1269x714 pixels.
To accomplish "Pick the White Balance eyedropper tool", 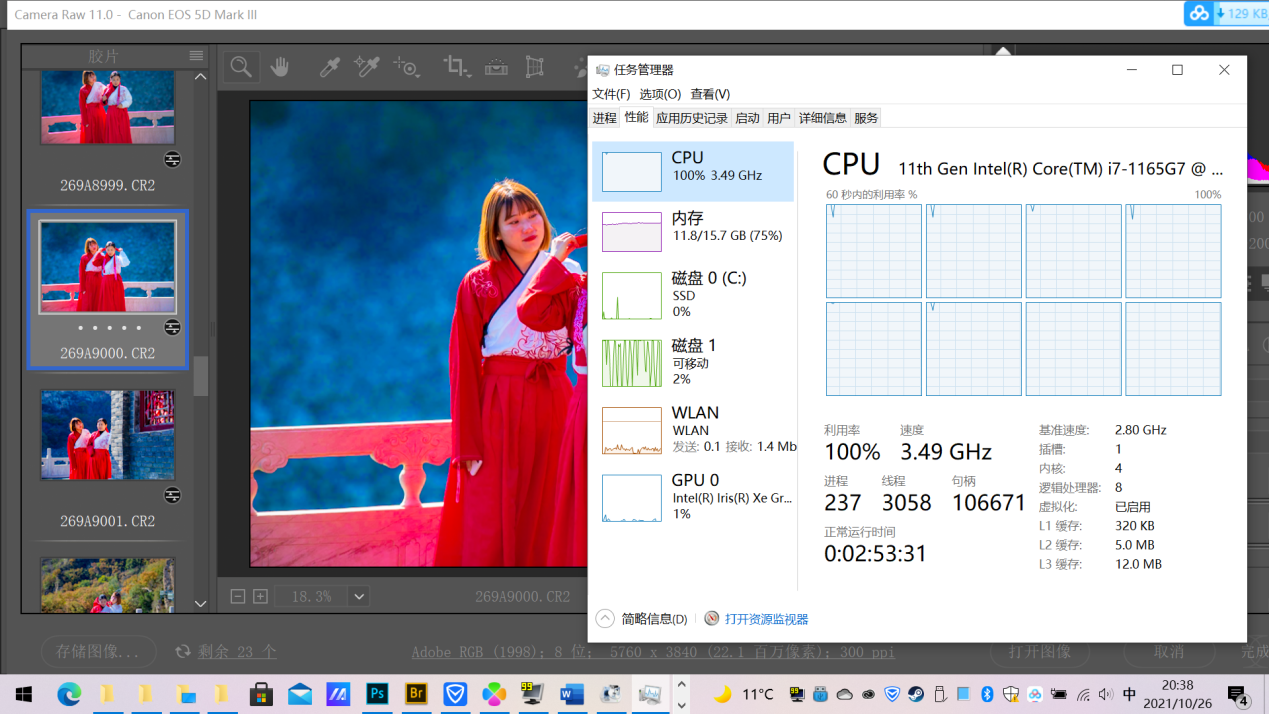I will [329, 67].
